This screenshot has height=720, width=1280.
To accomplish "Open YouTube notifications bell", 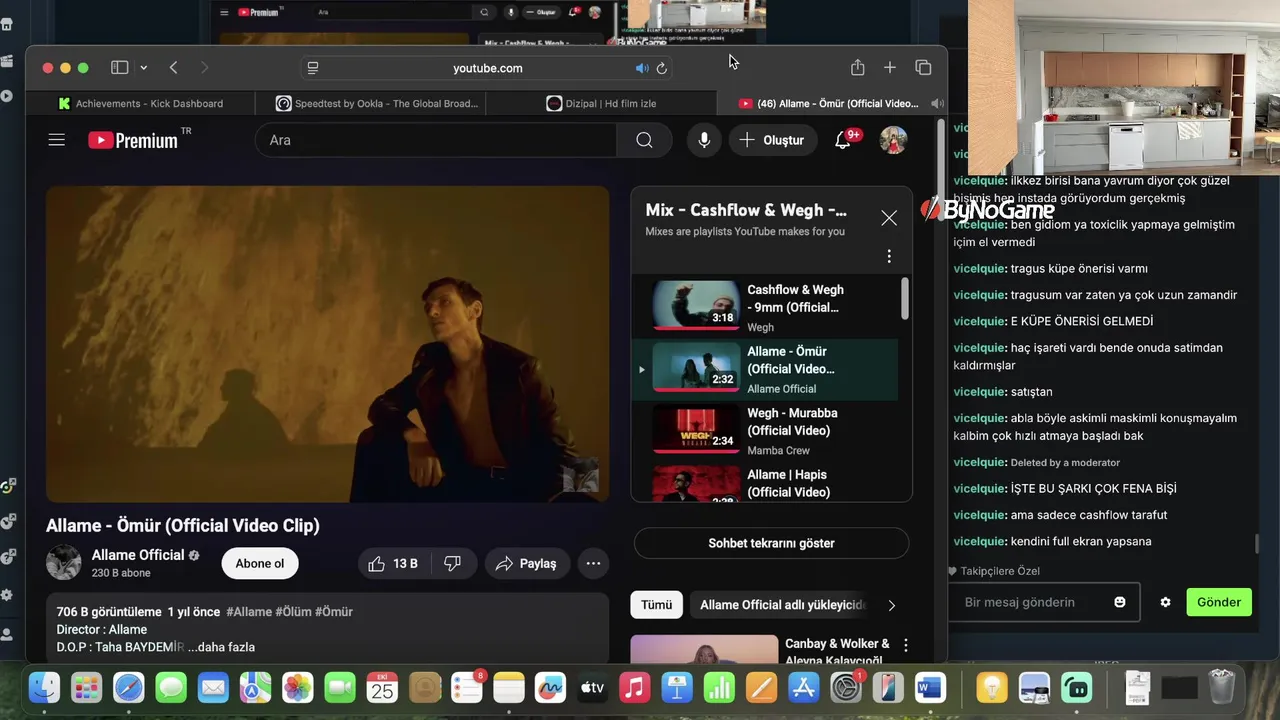I will 844,139.
